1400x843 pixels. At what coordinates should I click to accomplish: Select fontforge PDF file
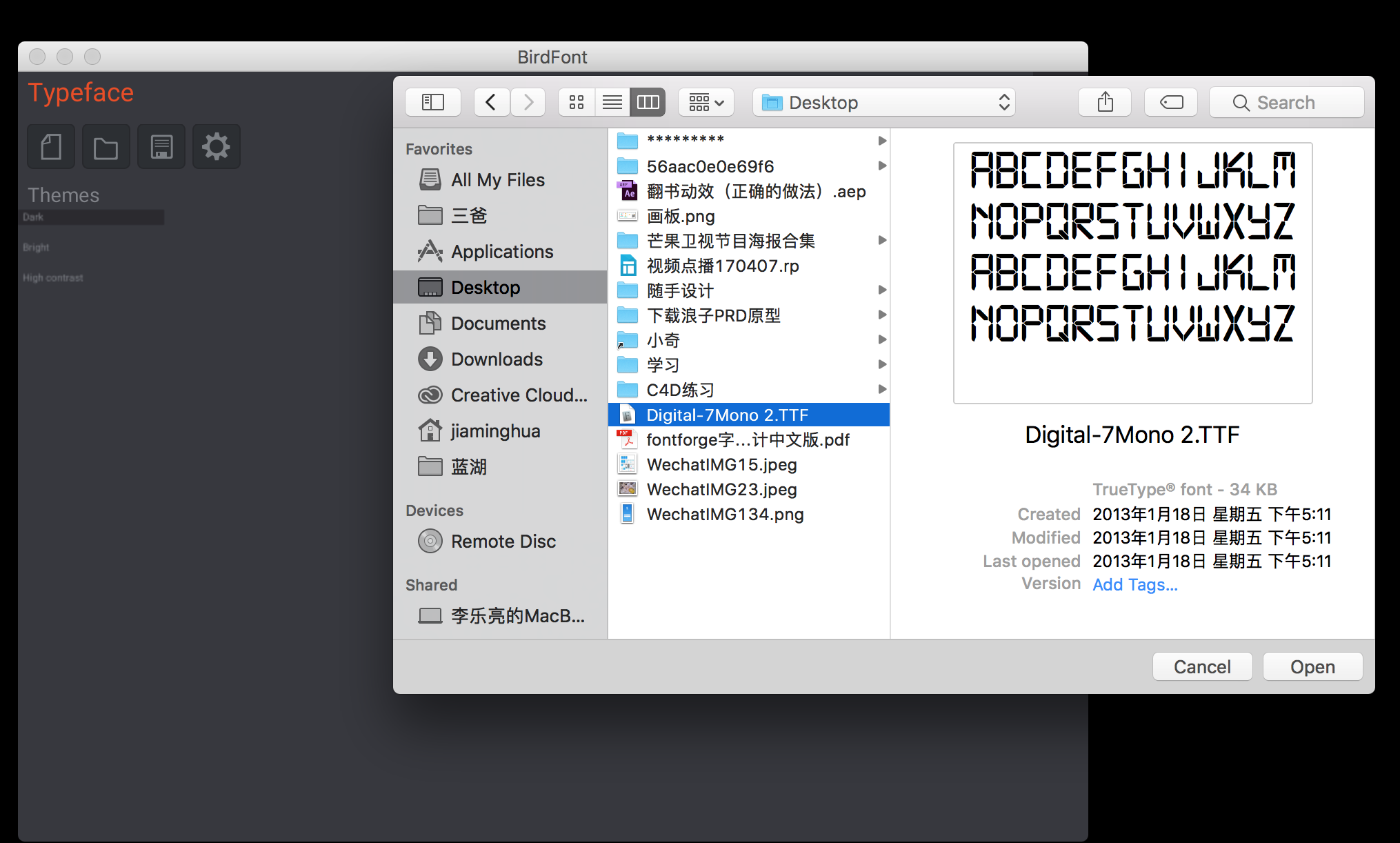coord(749,439)
